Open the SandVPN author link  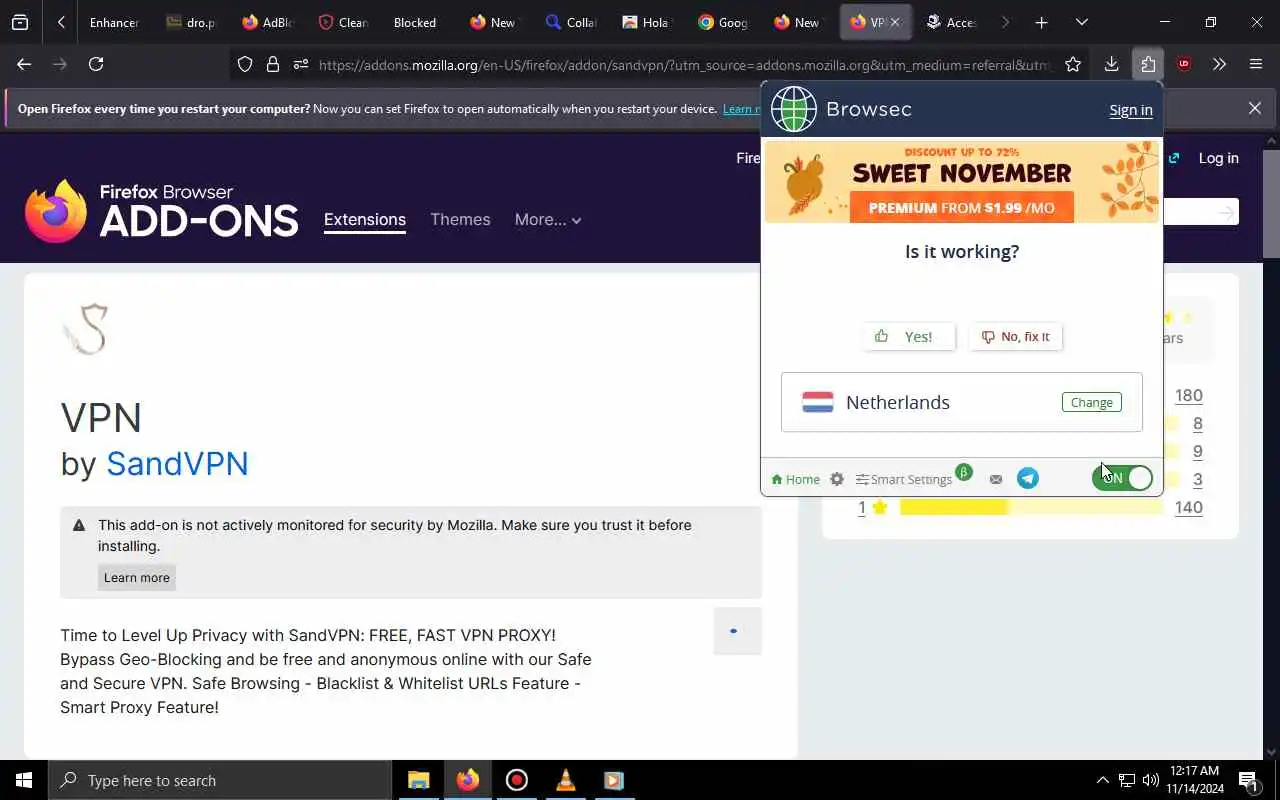177,463
